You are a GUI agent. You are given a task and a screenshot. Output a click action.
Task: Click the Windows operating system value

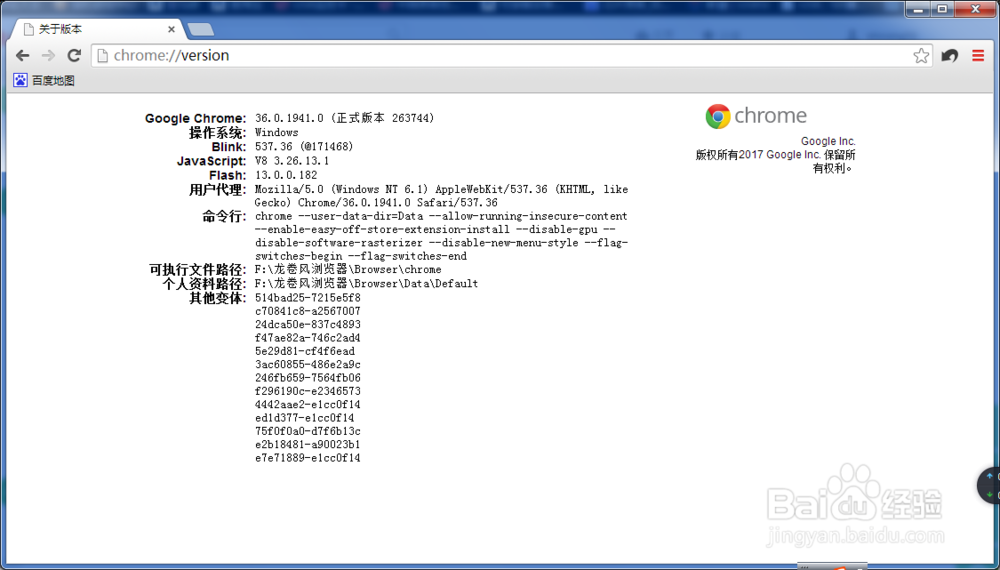coord(277,132)
